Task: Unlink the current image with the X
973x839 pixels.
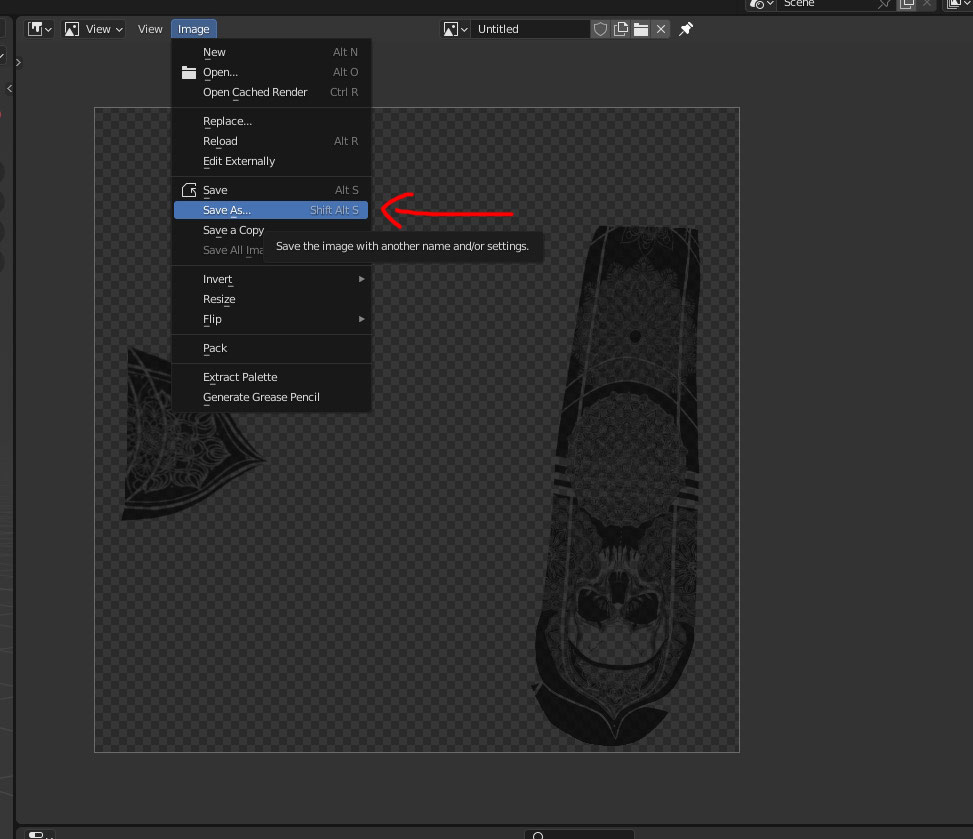Action: [x=660, y=29]
